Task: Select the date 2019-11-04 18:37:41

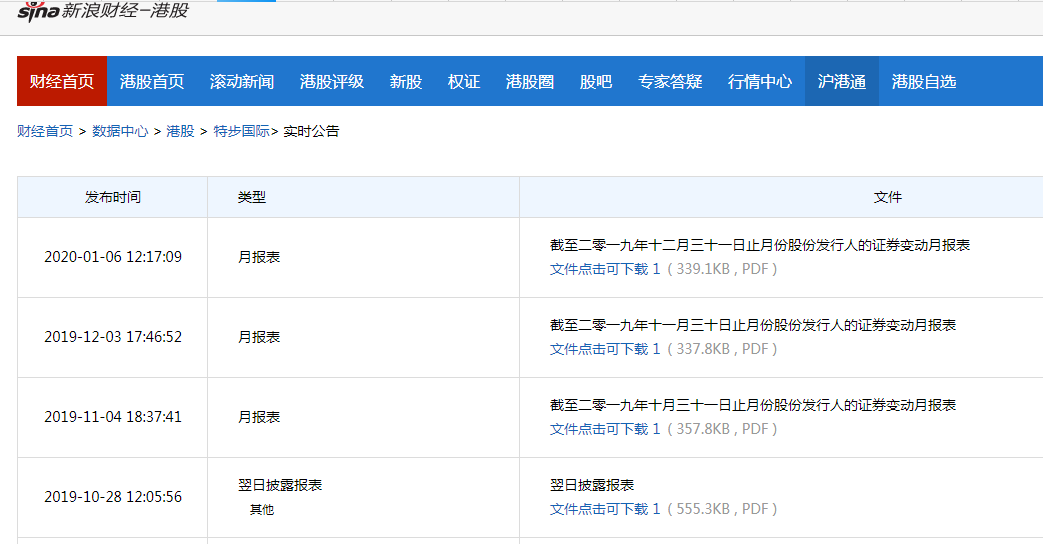Action: click(x=113, y=417)
